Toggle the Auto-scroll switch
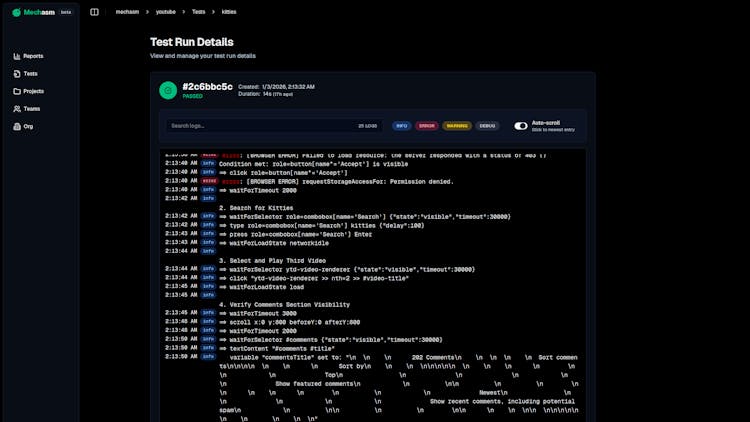 click(521, 126)
